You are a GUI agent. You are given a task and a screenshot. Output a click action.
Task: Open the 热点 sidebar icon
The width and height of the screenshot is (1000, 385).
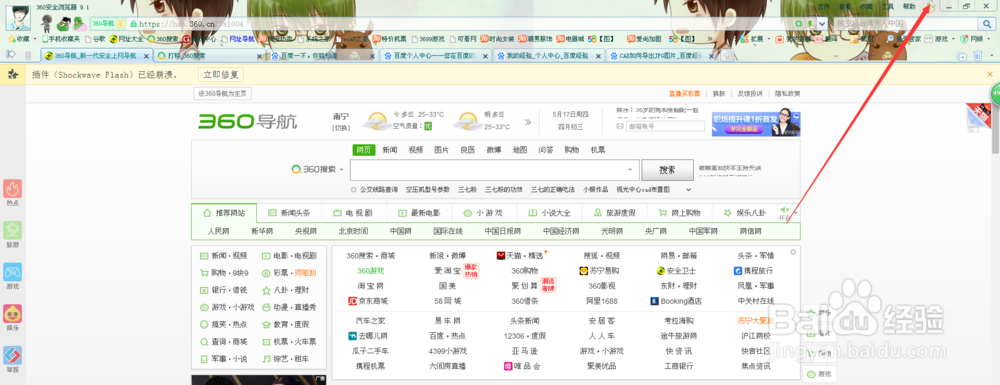tap(12, 192)
